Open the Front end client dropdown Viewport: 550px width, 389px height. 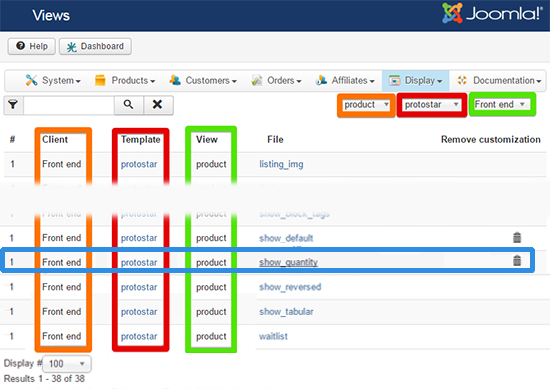(502, 104)
